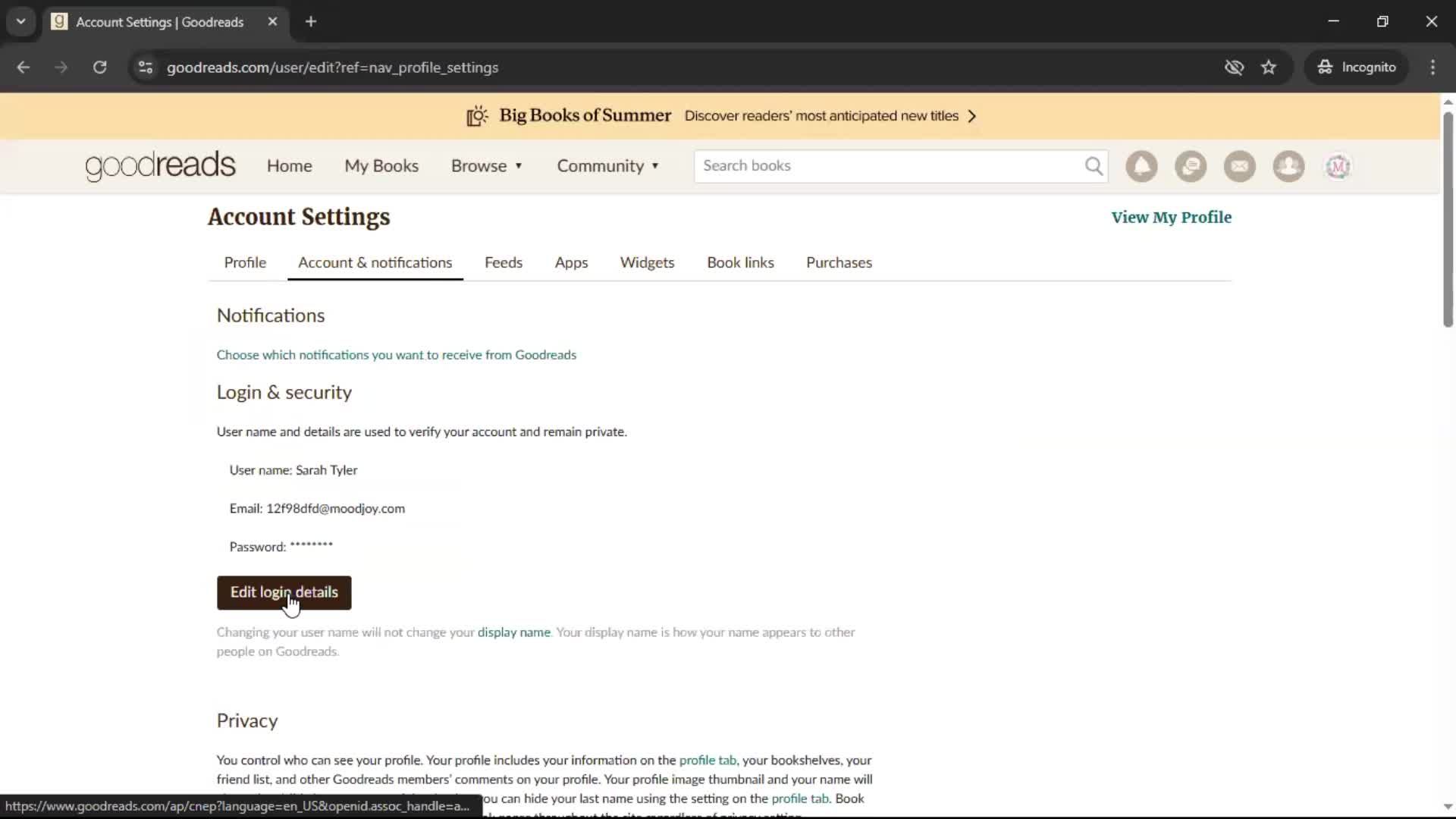Open the tab search dropdown arrow
Image resolution: width=1456 pixels, height=819 pixels.
(21, 22)
